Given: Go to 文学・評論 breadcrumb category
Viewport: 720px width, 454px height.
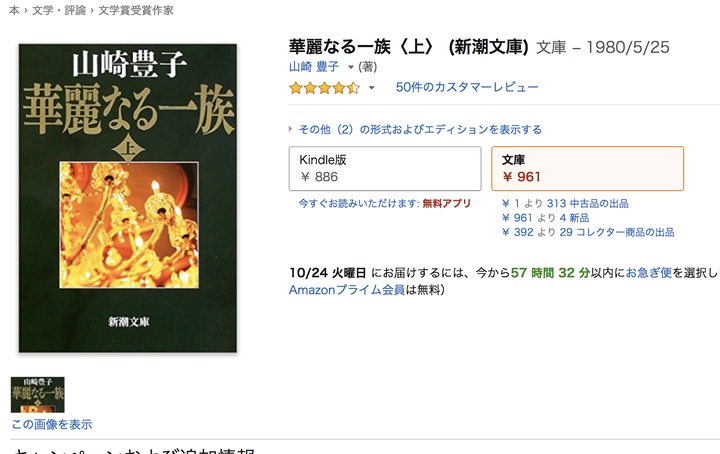Looking at the screenshot, I should click(x=59, y=10).
